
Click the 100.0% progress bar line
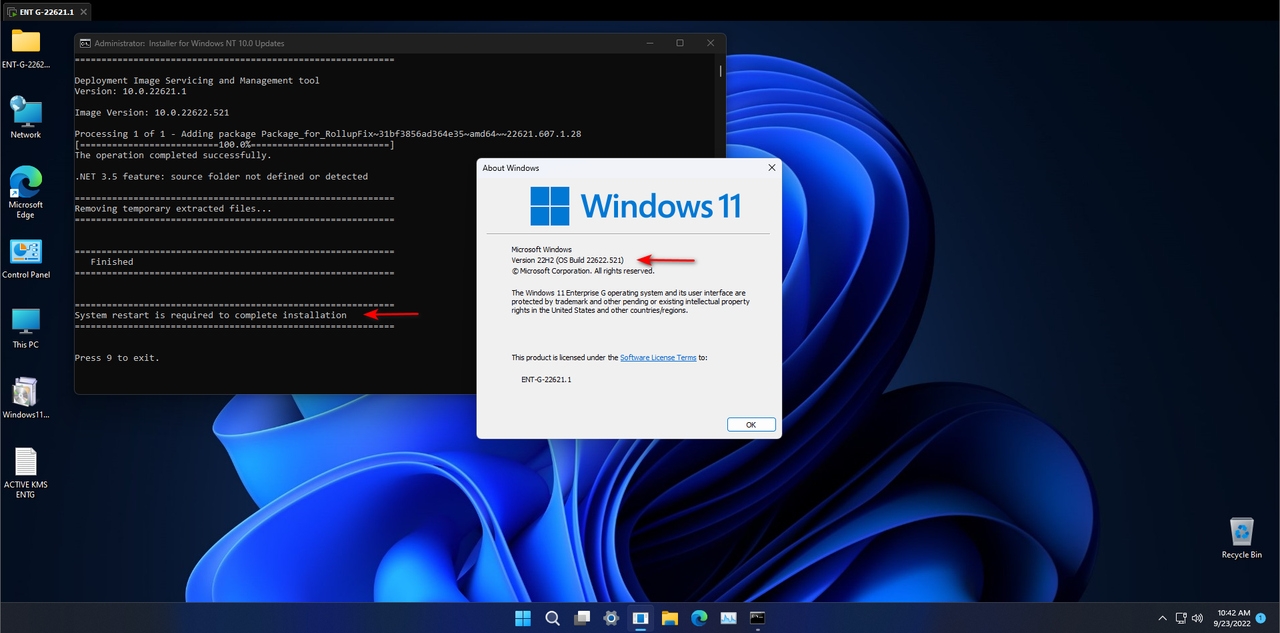tap(235, 145)
